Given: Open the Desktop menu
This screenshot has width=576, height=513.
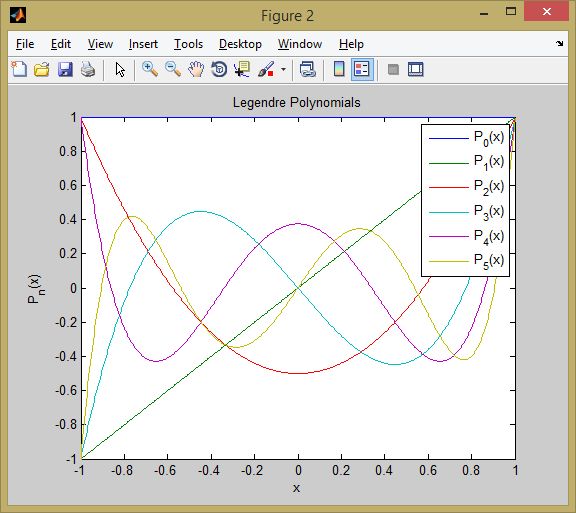Looking at the screenshot, I should click(x=240, y=44).
